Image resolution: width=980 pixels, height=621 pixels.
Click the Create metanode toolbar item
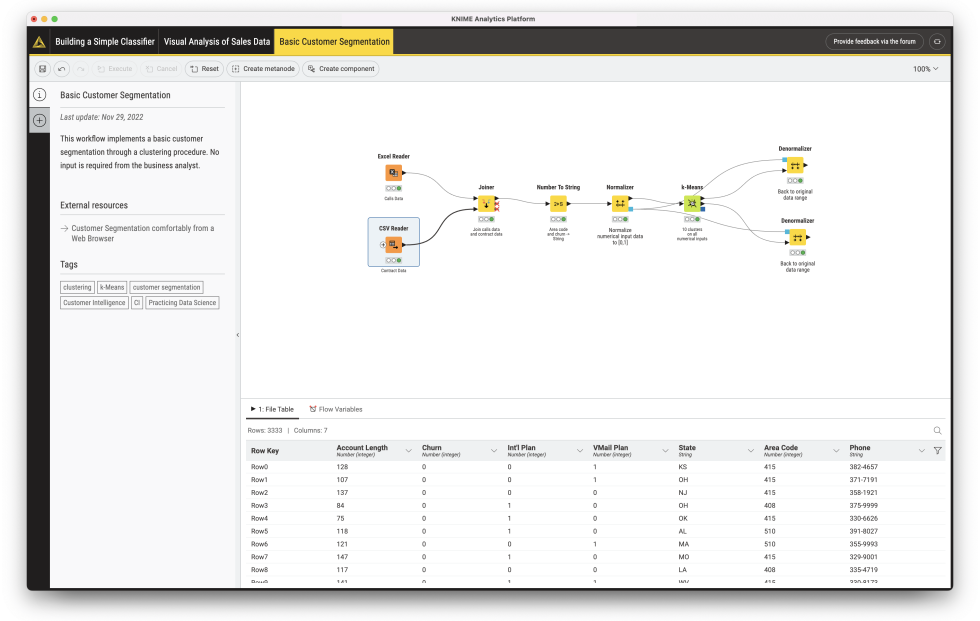pyautogui.click(x=263, y=69)
